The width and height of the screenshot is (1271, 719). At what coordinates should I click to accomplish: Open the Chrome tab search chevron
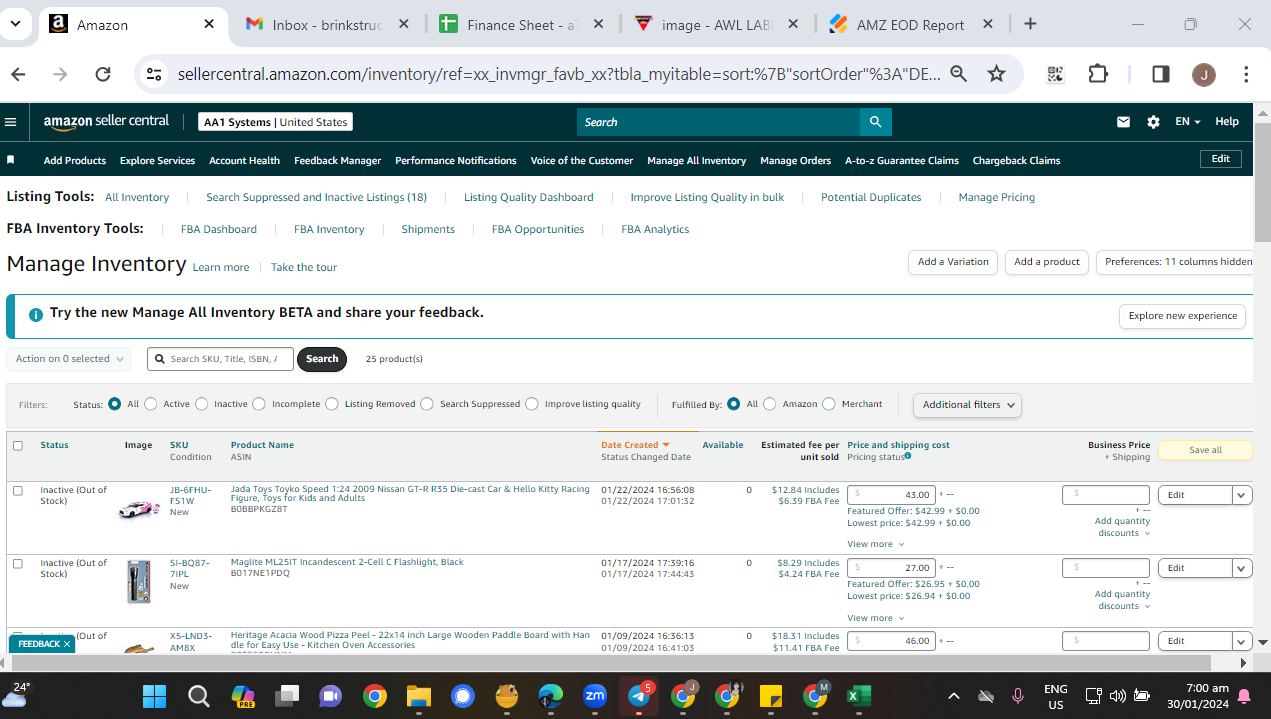(x=15, y=24)
